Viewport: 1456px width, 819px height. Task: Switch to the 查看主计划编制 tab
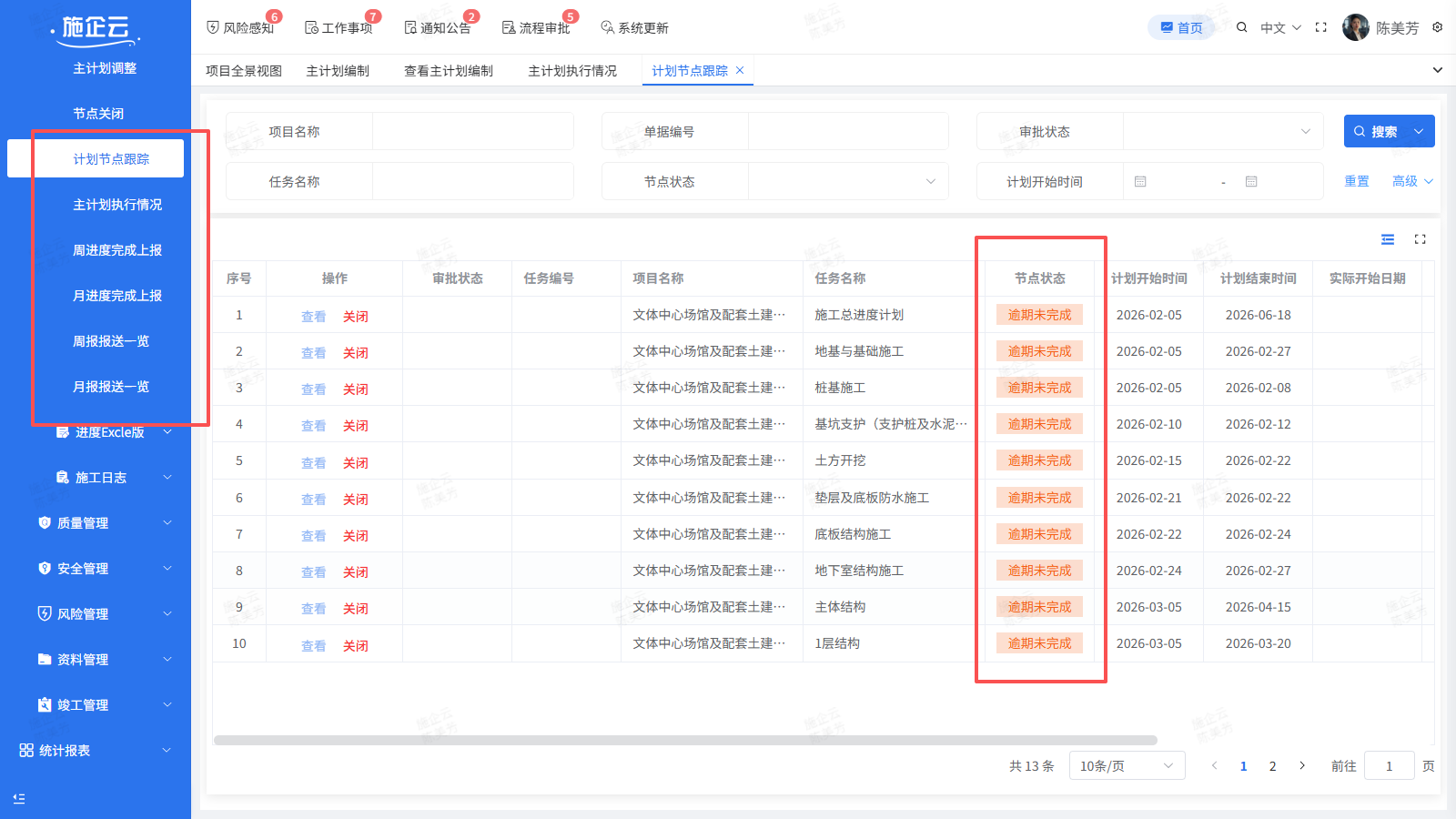[449, 70]
